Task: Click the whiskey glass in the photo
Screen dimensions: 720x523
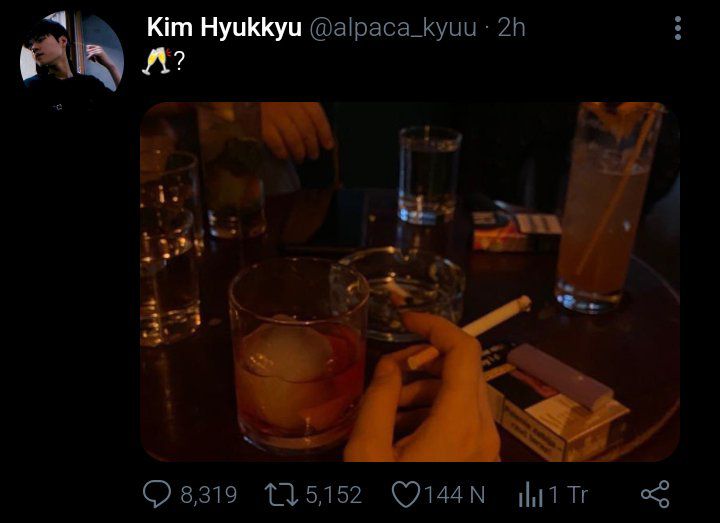Action: coord(298,354)
